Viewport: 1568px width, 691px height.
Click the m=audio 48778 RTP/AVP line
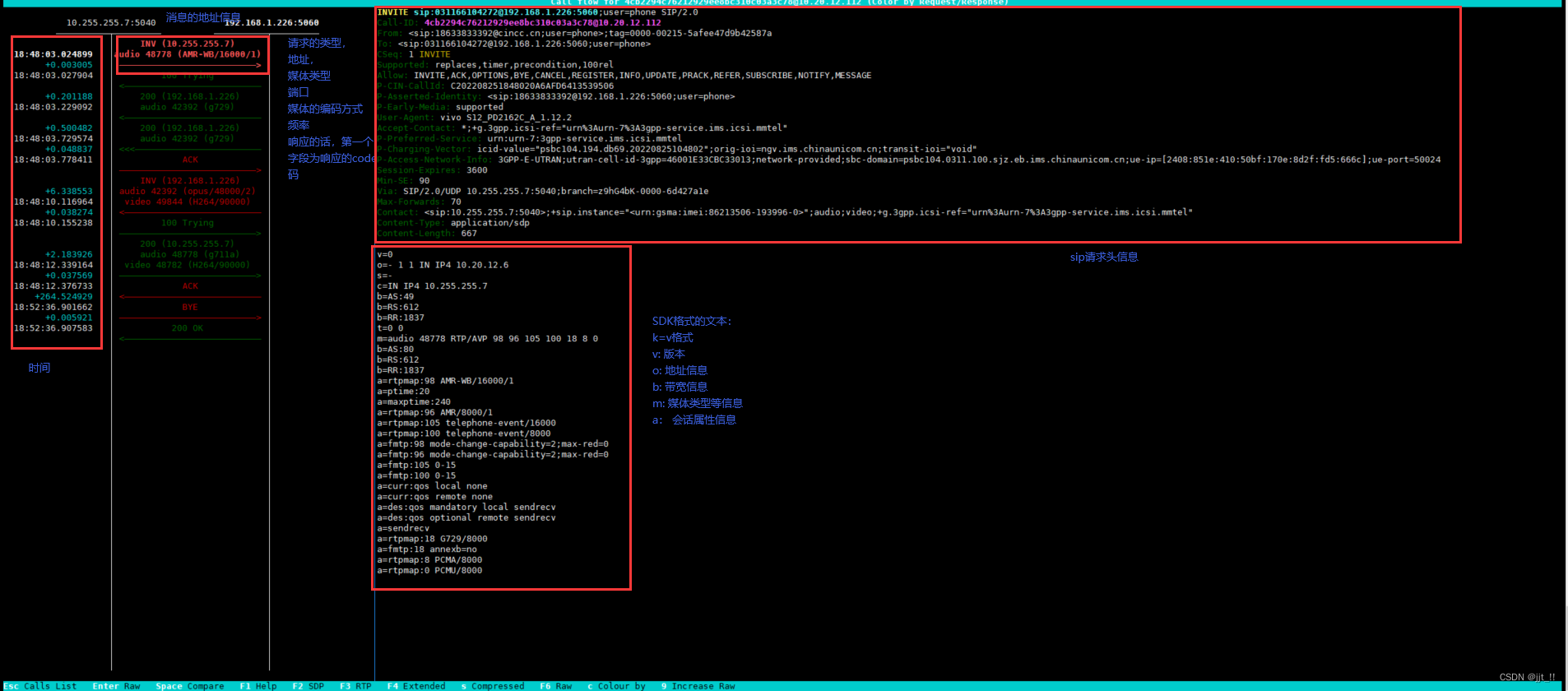click(x=488, y=339)
